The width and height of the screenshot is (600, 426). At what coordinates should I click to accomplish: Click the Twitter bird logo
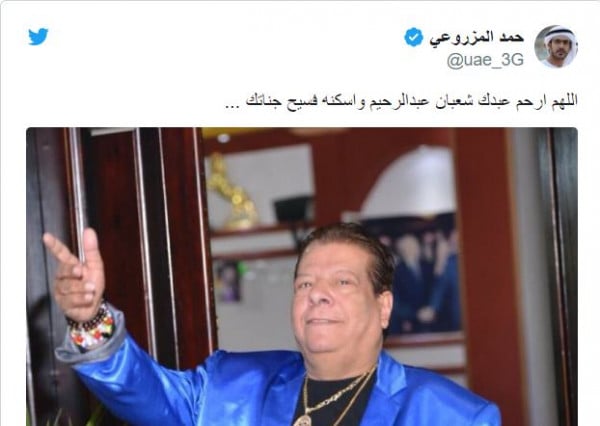[x=38, y=36]
